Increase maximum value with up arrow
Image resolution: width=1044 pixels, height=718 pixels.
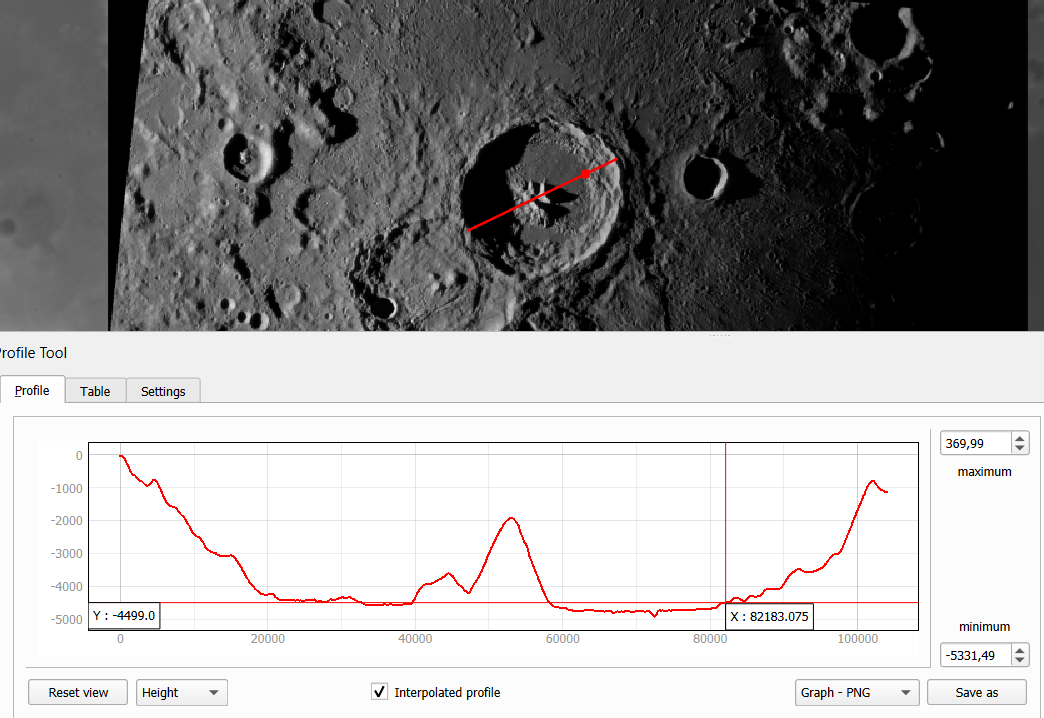pyautogui.click(x=1019, y=438)
